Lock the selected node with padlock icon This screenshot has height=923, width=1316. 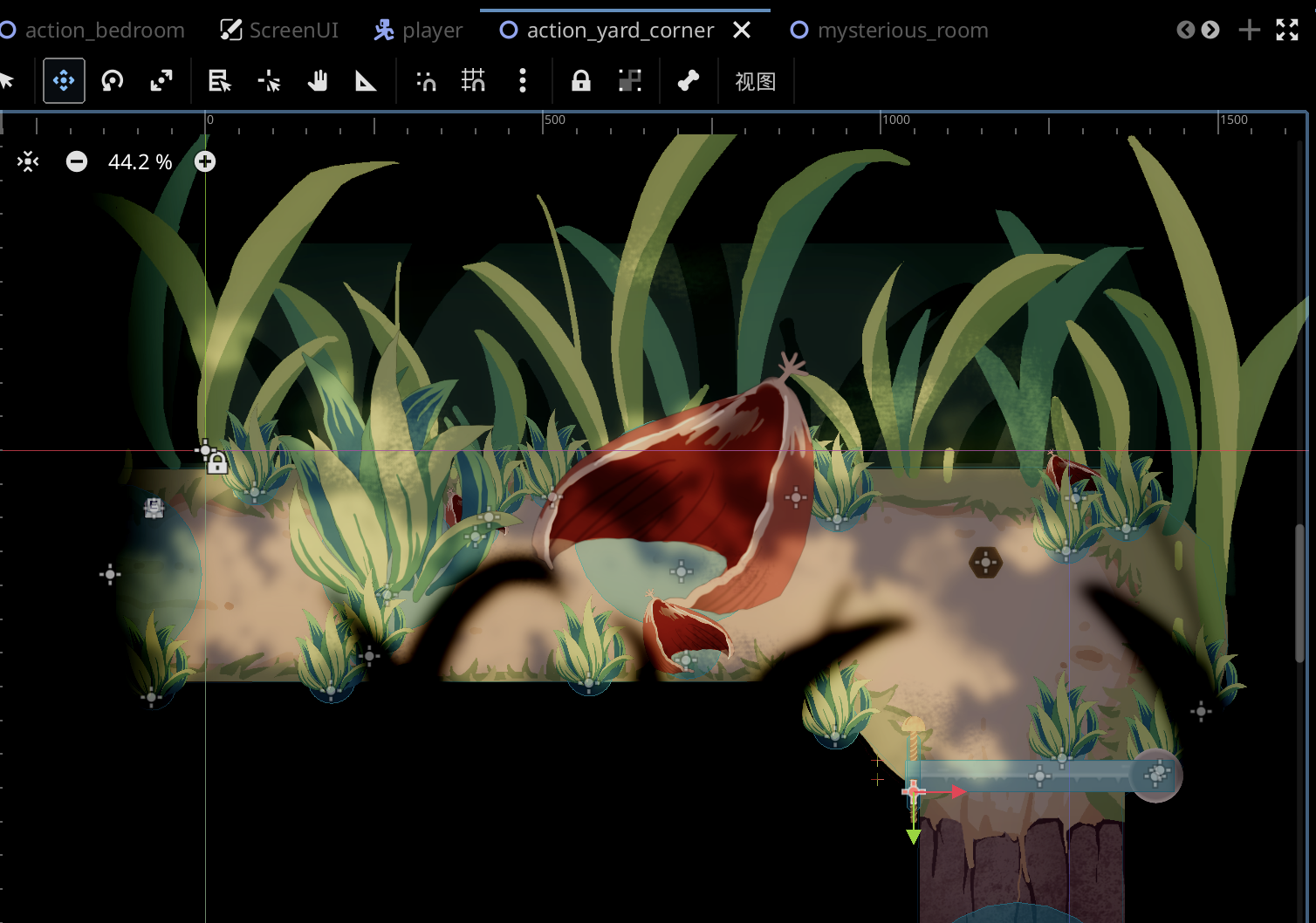(x=580, y=81)
